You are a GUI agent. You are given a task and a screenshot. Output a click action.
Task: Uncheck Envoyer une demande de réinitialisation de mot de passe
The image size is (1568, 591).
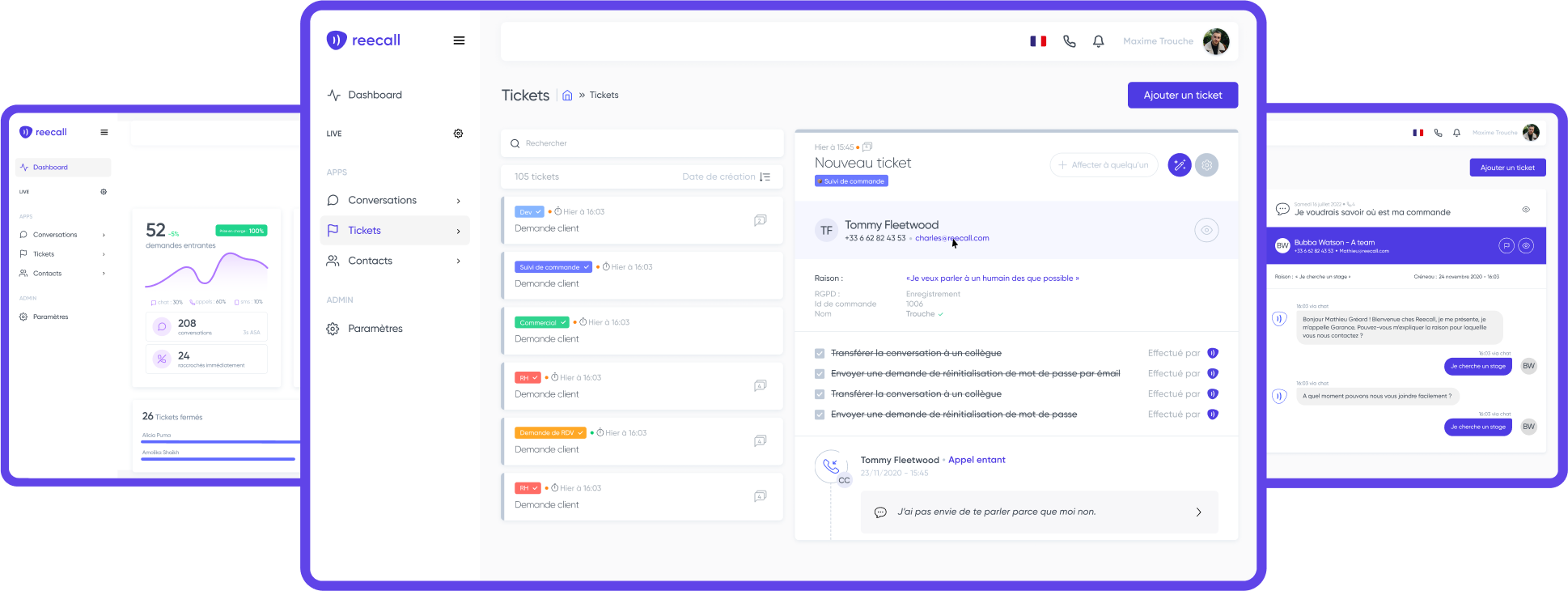[820, 415]
